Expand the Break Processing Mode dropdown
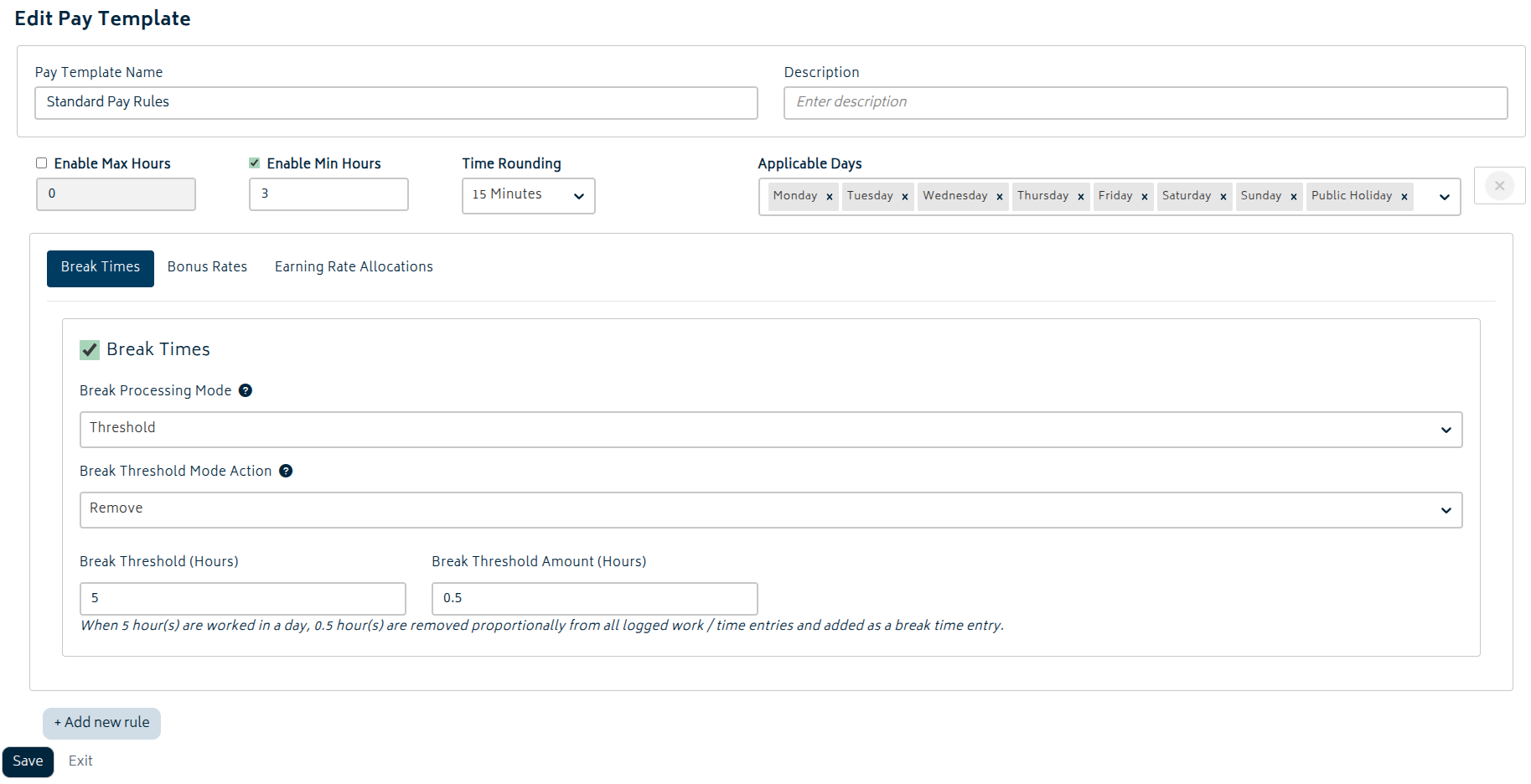This screenshot has width=1531, height=784. pyautogui.click(x=770, y=430)
